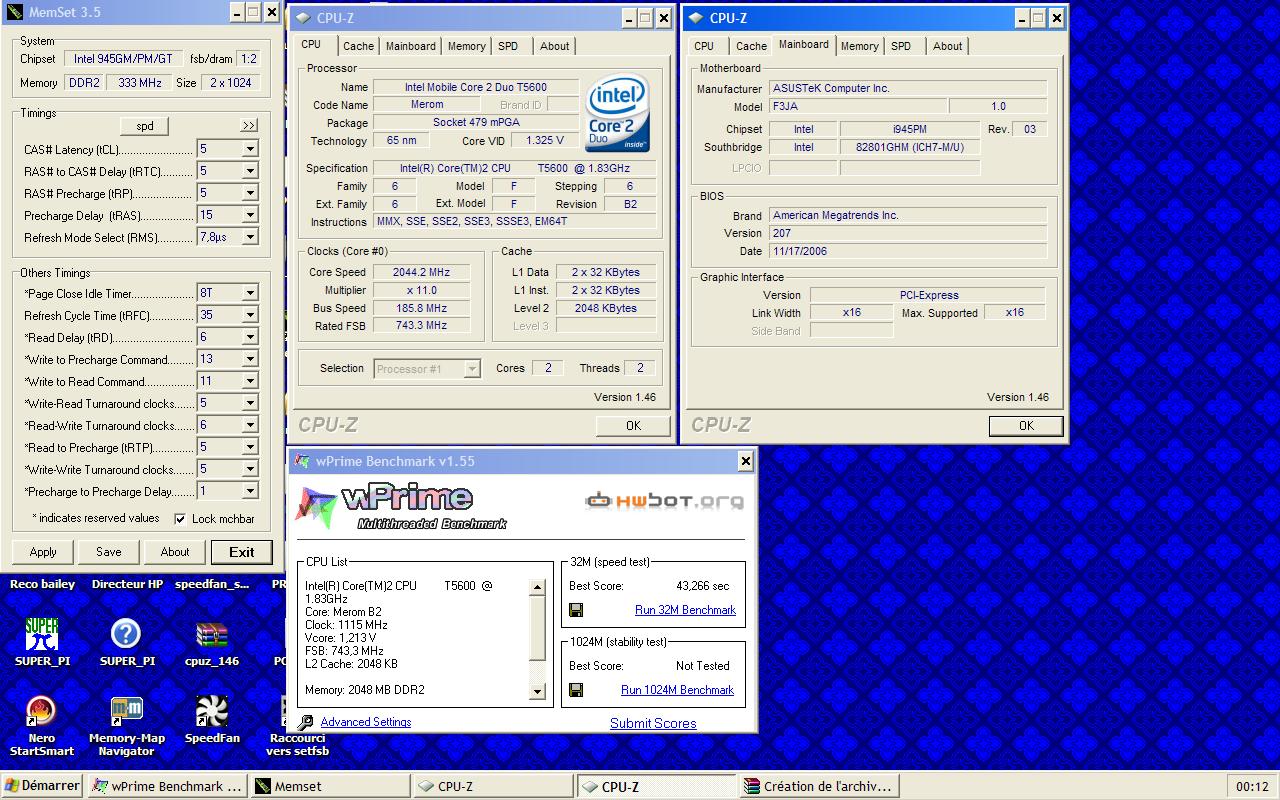The height and width of the screenshot is (800, 1280).
Task: Click the taskbar clock showing 00:12
Action: (1252, 787)
